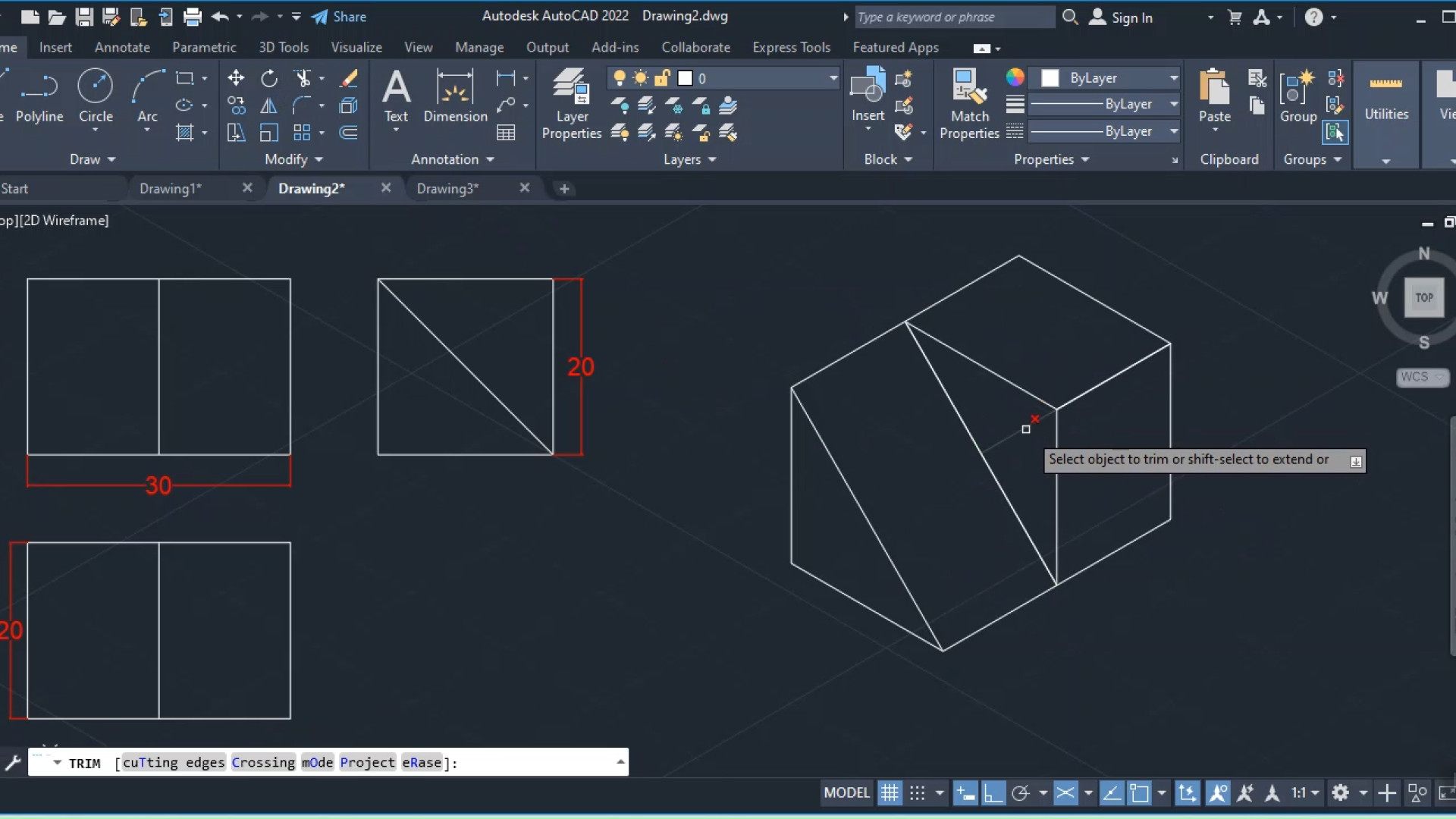
Task: Toggle ortho mode in status bar
Action: (x=993, y=793)
